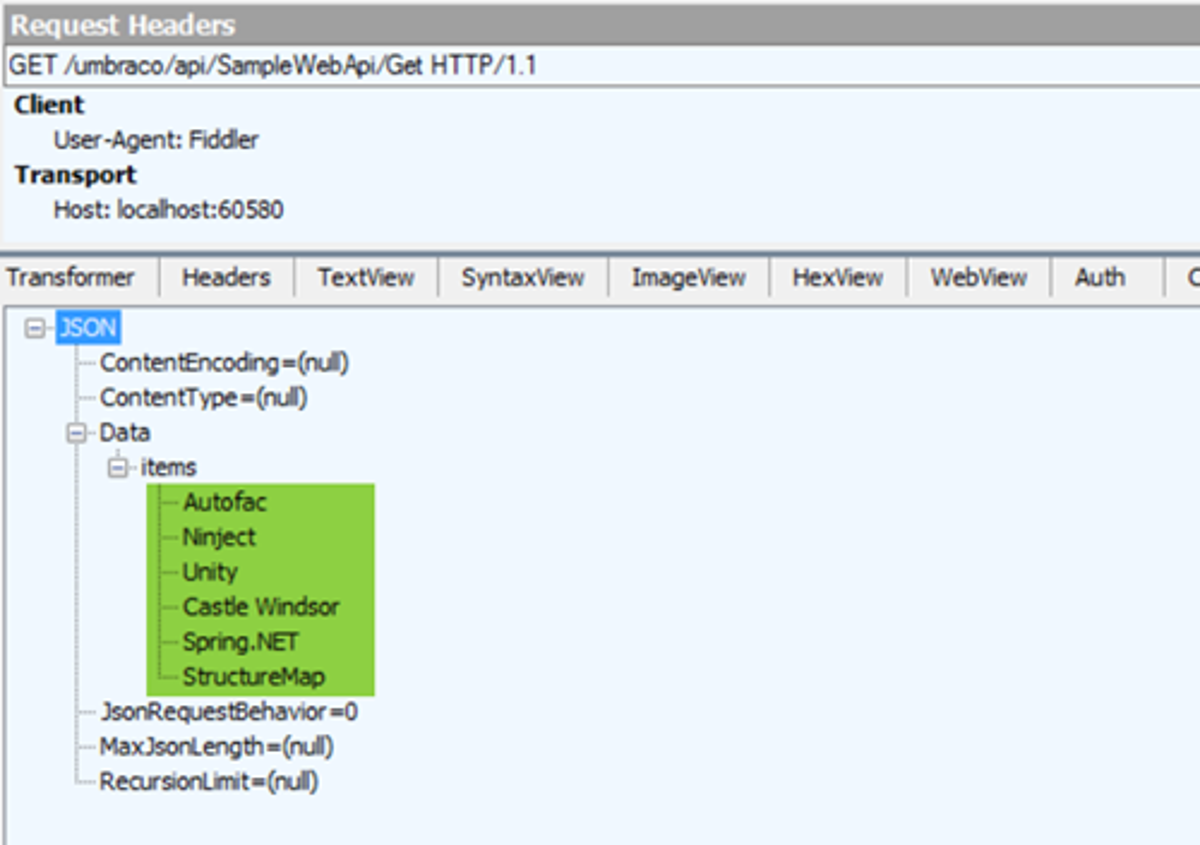The image size is (1200, 845).
Task: Select the ImageView tab
Action: pos(688,278)
